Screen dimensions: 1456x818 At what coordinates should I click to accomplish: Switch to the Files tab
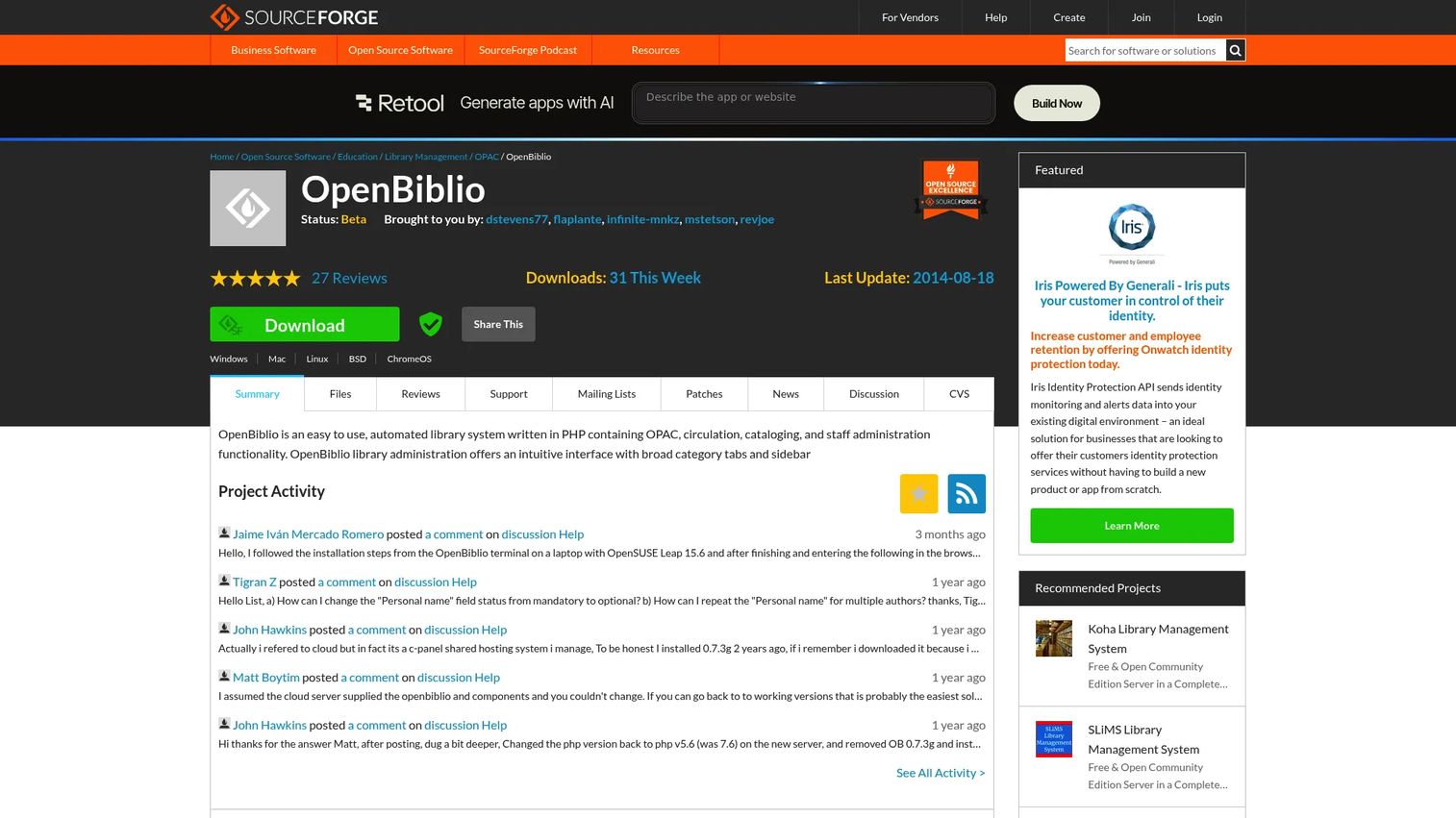340,394
